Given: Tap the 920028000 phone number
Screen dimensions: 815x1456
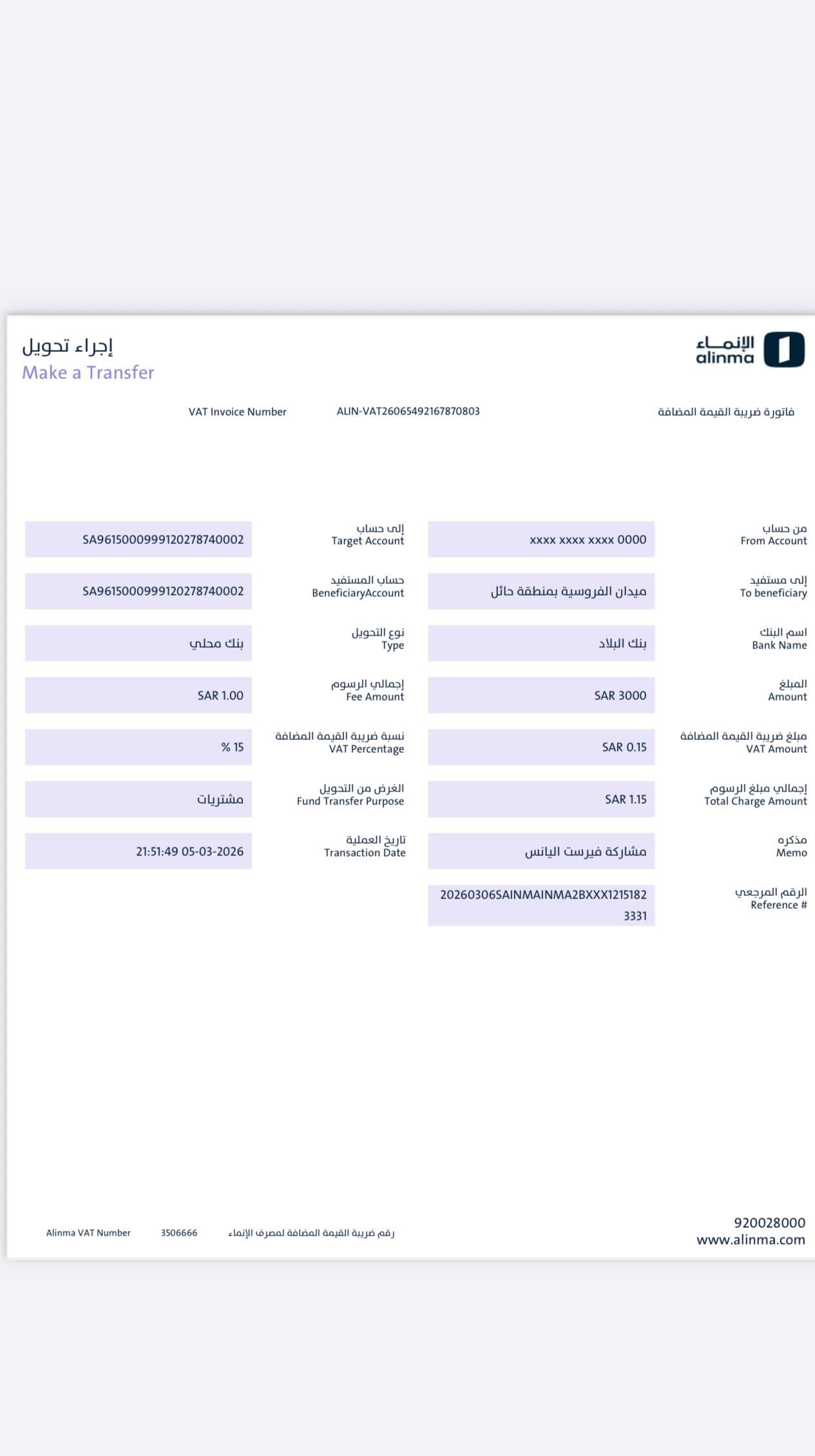Looking at the screenshot, I should click(x=769, y=1223).
